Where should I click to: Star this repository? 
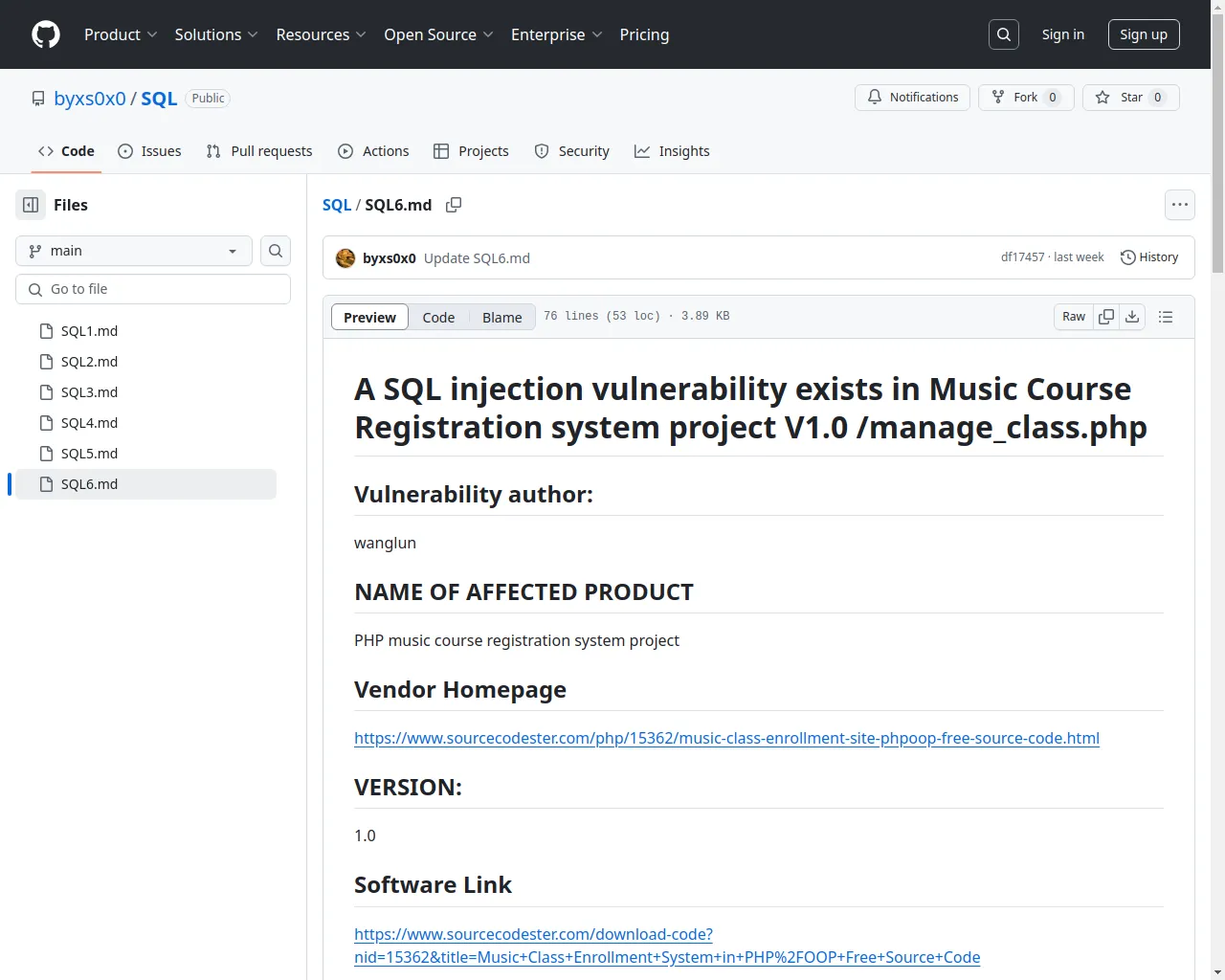[1131, 98]
